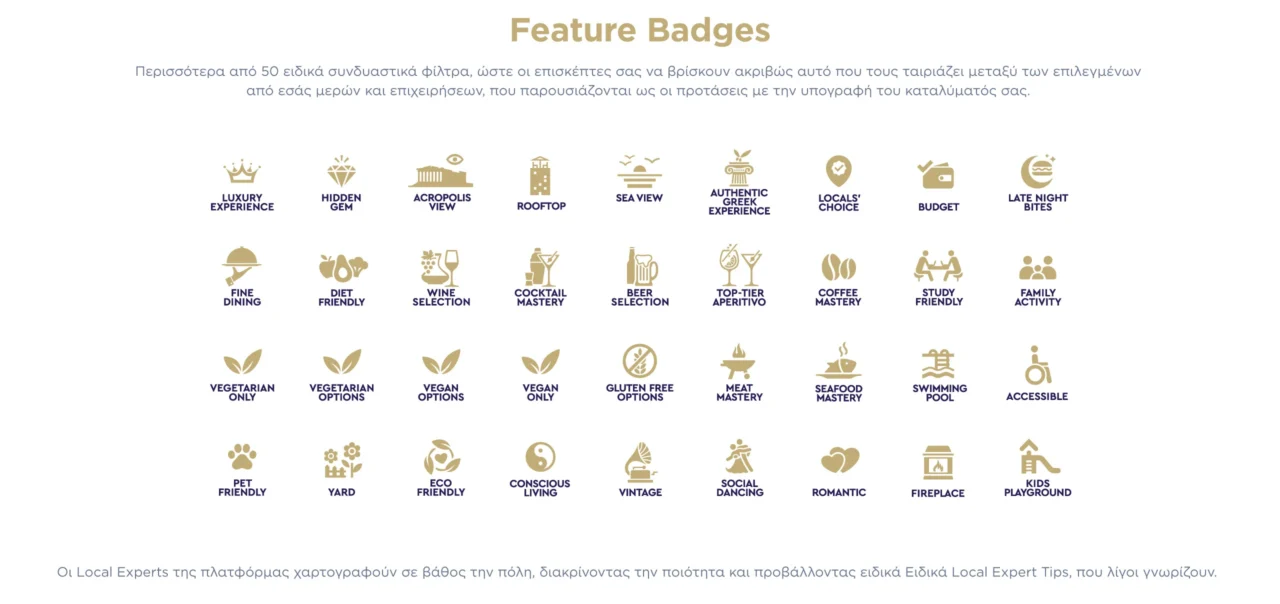
Task: Click the Gluten Free Options icon
Action: point(640,361)
